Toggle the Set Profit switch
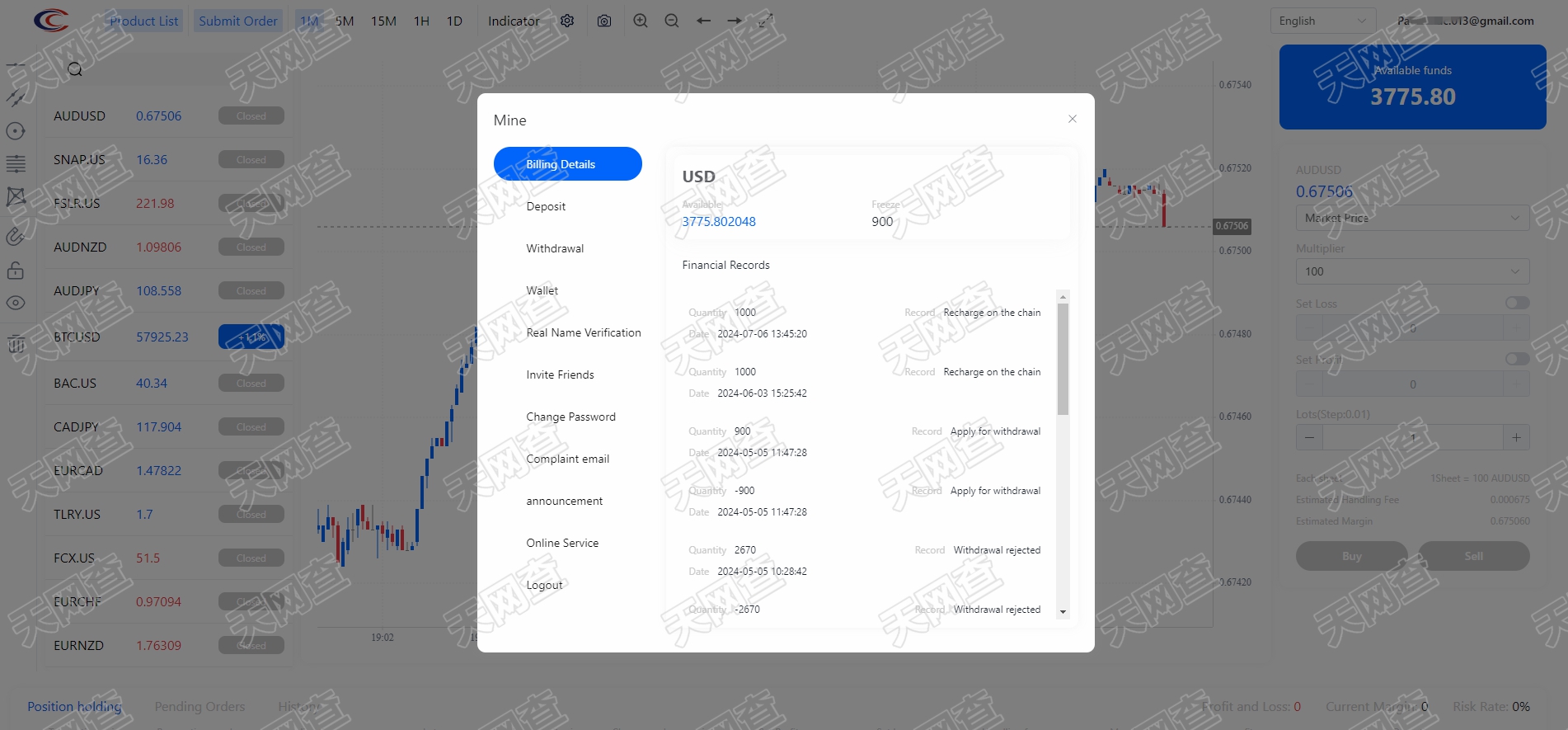 tap(1516, 359)
